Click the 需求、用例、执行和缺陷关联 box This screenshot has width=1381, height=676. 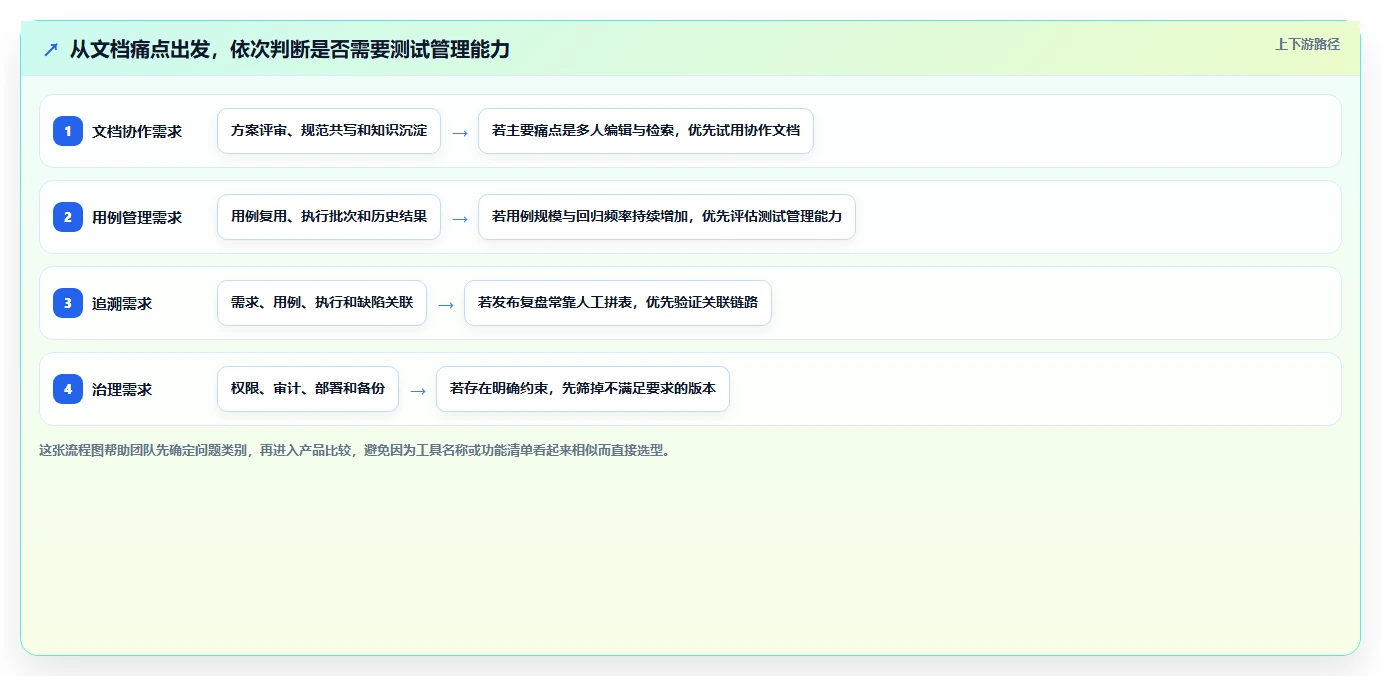pyautogui.click(x=322, y=303)
